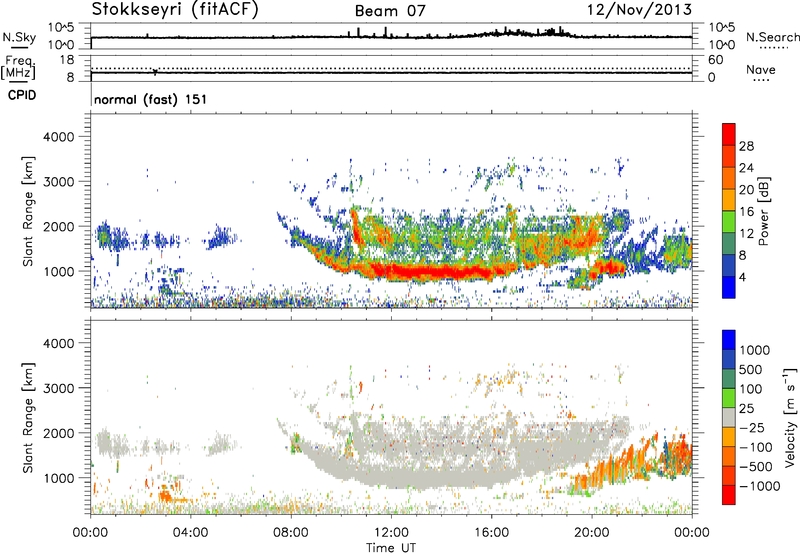800x554 pixels.
Task: Click the dotted Nave line in frequency panel
Action: (391, 68)
